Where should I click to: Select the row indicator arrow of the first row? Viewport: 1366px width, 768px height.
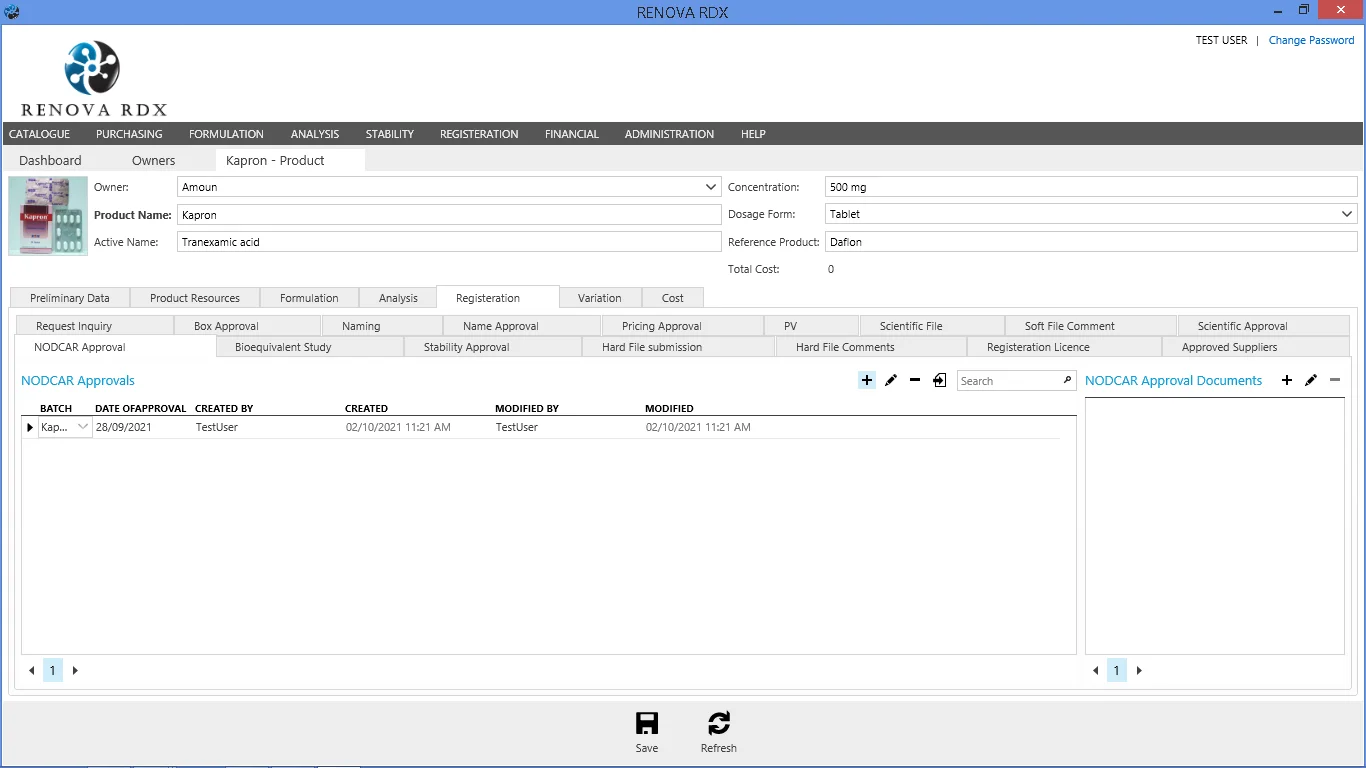(30, 428)
